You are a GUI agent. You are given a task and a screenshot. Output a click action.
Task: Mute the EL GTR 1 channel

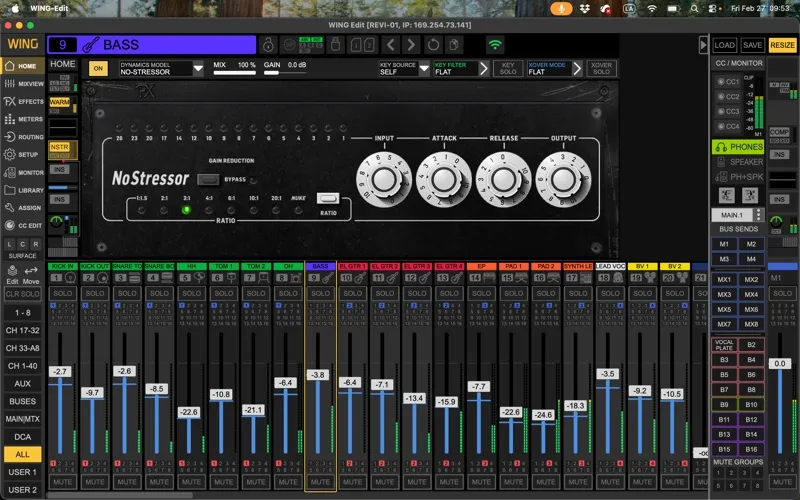(x=352, y=482)
